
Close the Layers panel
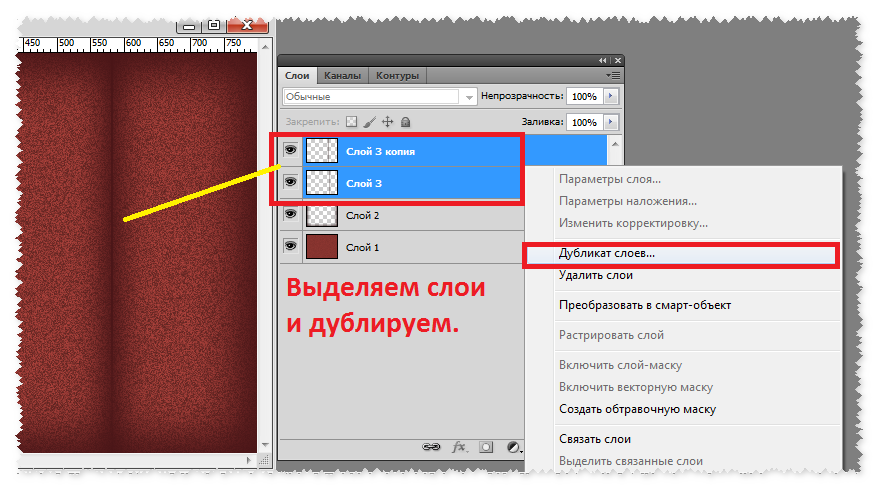click(x=618, y=60)
